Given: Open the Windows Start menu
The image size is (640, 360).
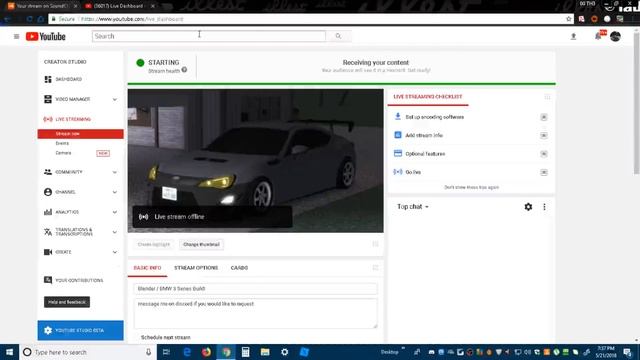Looking at the screenshot, I should pos(9,352).
